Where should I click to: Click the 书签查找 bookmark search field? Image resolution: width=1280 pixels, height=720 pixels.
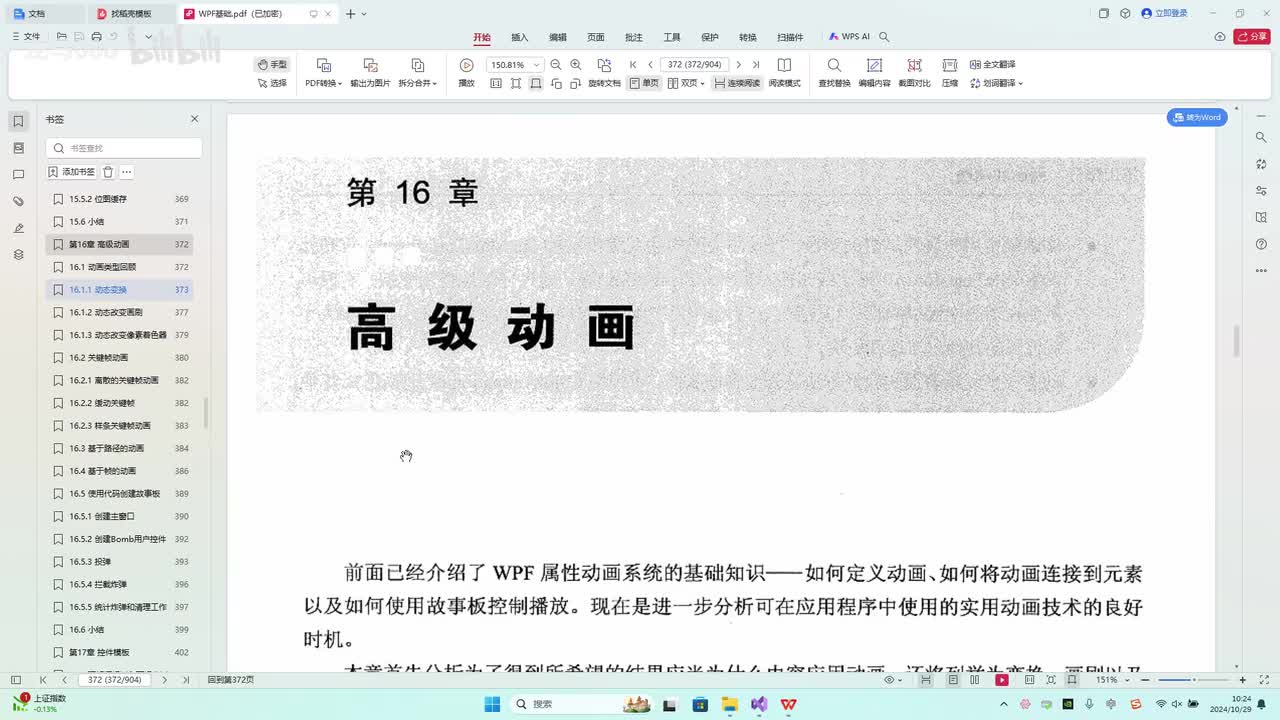[124, 148]
